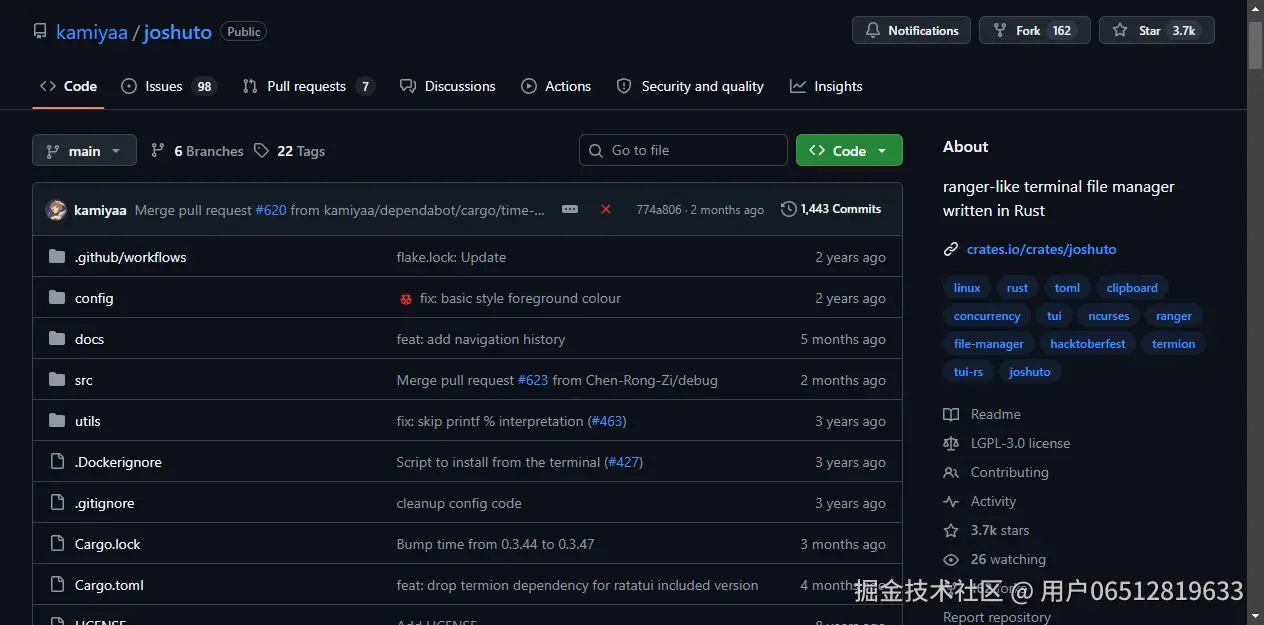Select the ncurses topic tag
Screen dimensions: 1264x625
point(1109,316)
